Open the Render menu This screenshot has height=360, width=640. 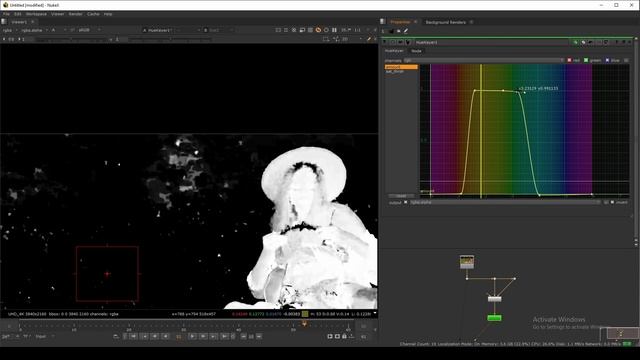pos(76,14)
